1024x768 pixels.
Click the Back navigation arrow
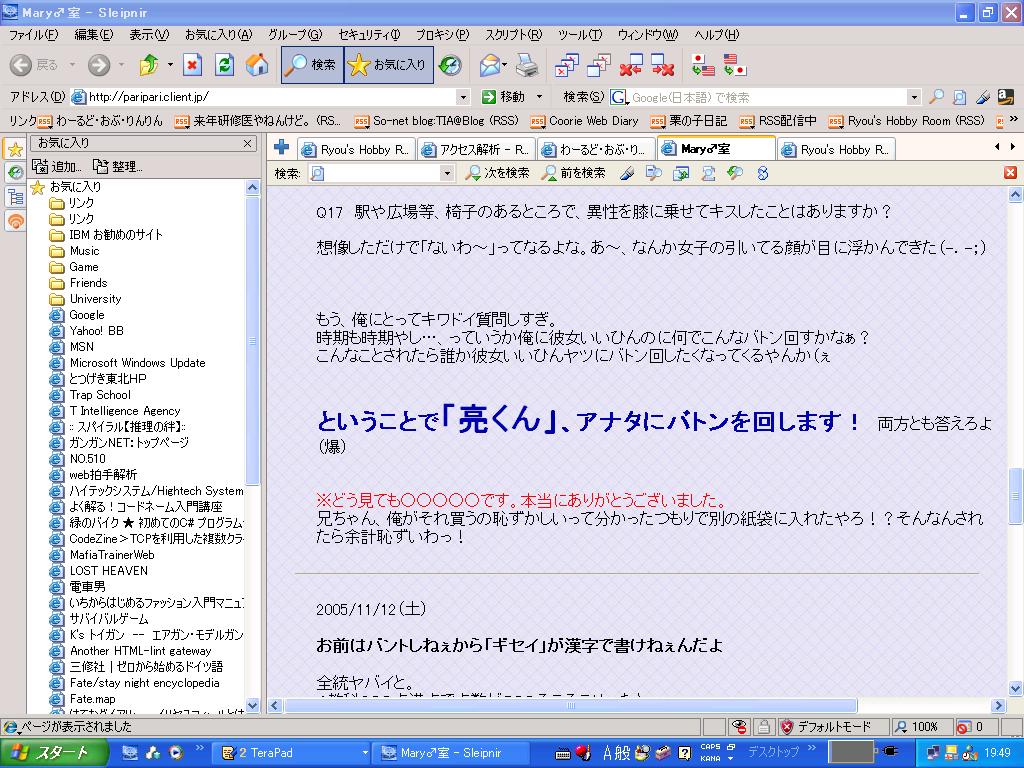coord(21,65)
